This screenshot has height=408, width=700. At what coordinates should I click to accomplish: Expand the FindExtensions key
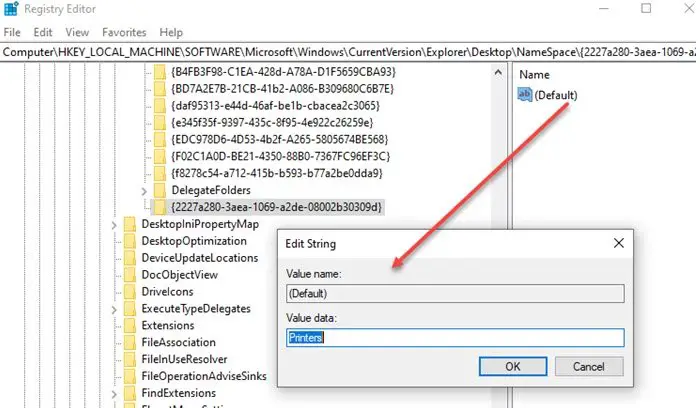point(114,395)
